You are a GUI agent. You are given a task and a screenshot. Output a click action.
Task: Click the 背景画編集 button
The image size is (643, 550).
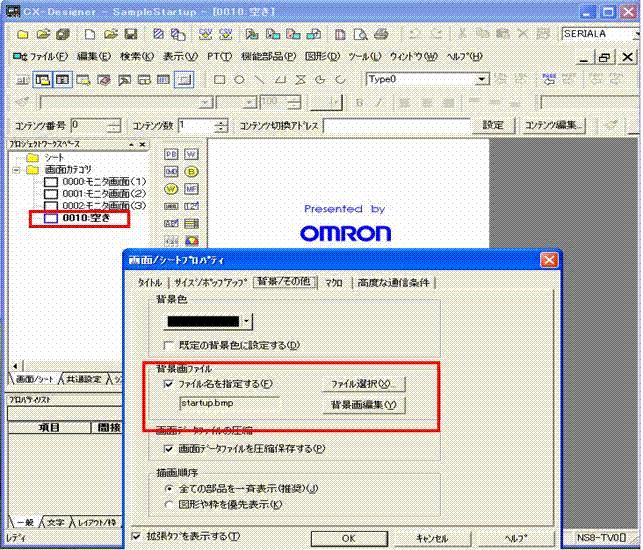click(x=362, y=405)
